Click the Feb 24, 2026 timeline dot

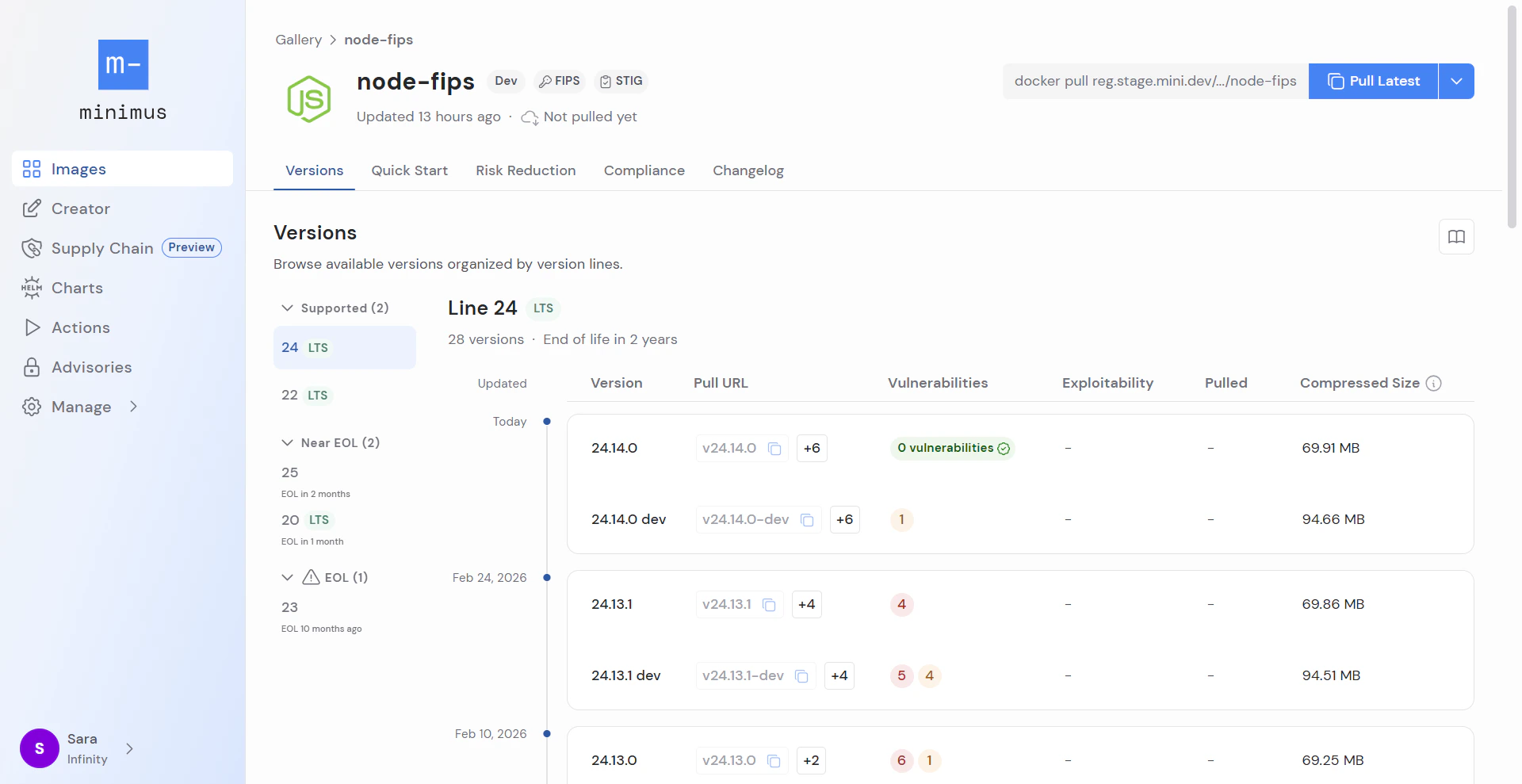tap(547, 577)
